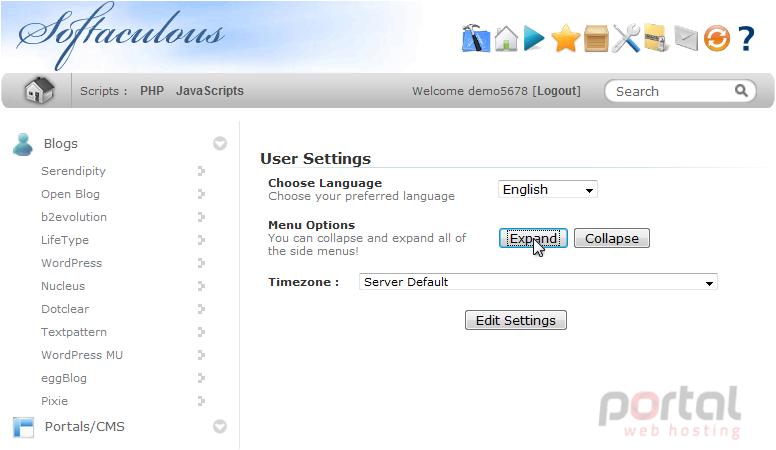The image size is (776, 450).
Task: Click the arrow icon beside Nucleus
Action: (201, 286)
